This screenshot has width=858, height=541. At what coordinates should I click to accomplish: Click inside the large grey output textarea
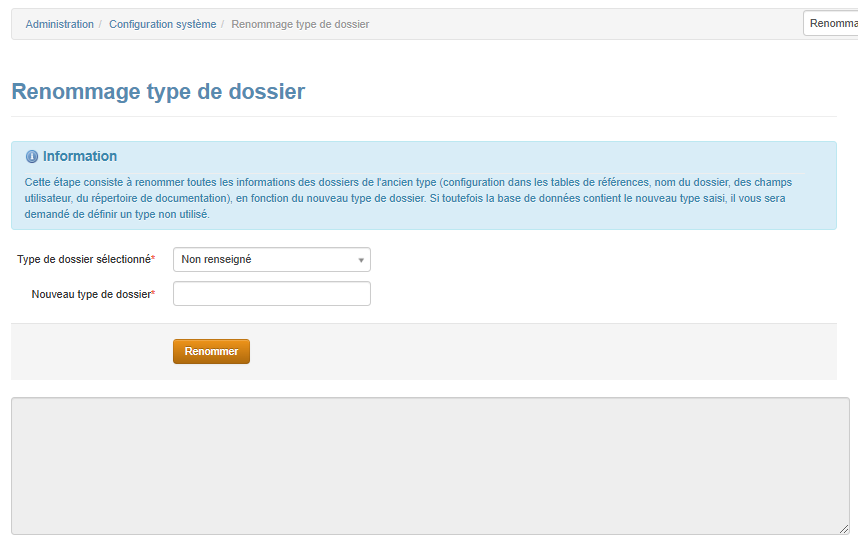(x=430, y=466)
